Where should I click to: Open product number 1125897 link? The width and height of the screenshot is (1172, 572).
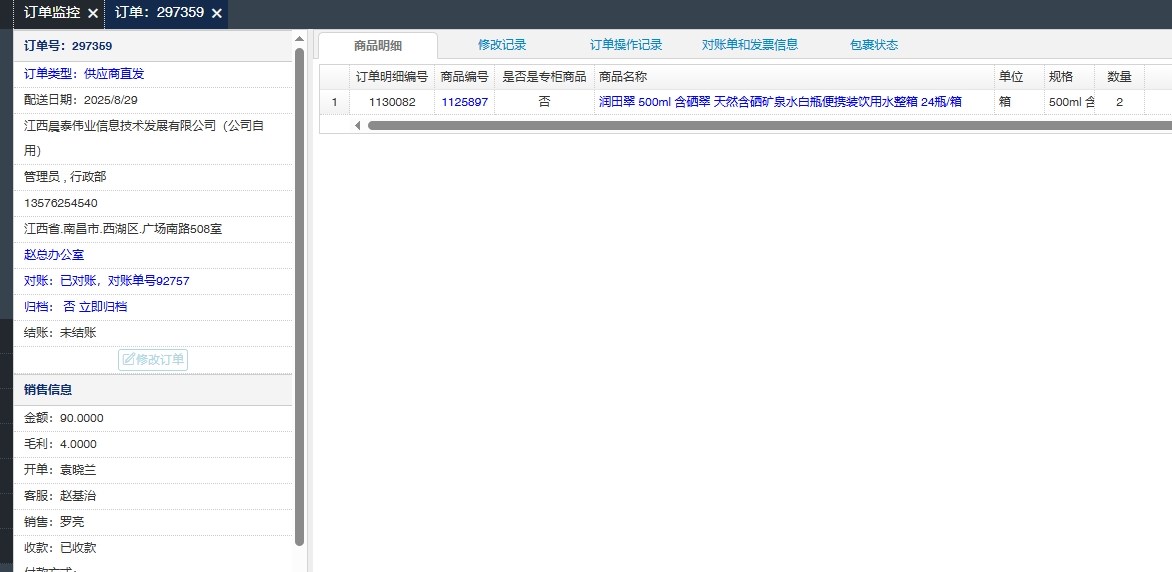pyautogui.click(x=464, y=102)
